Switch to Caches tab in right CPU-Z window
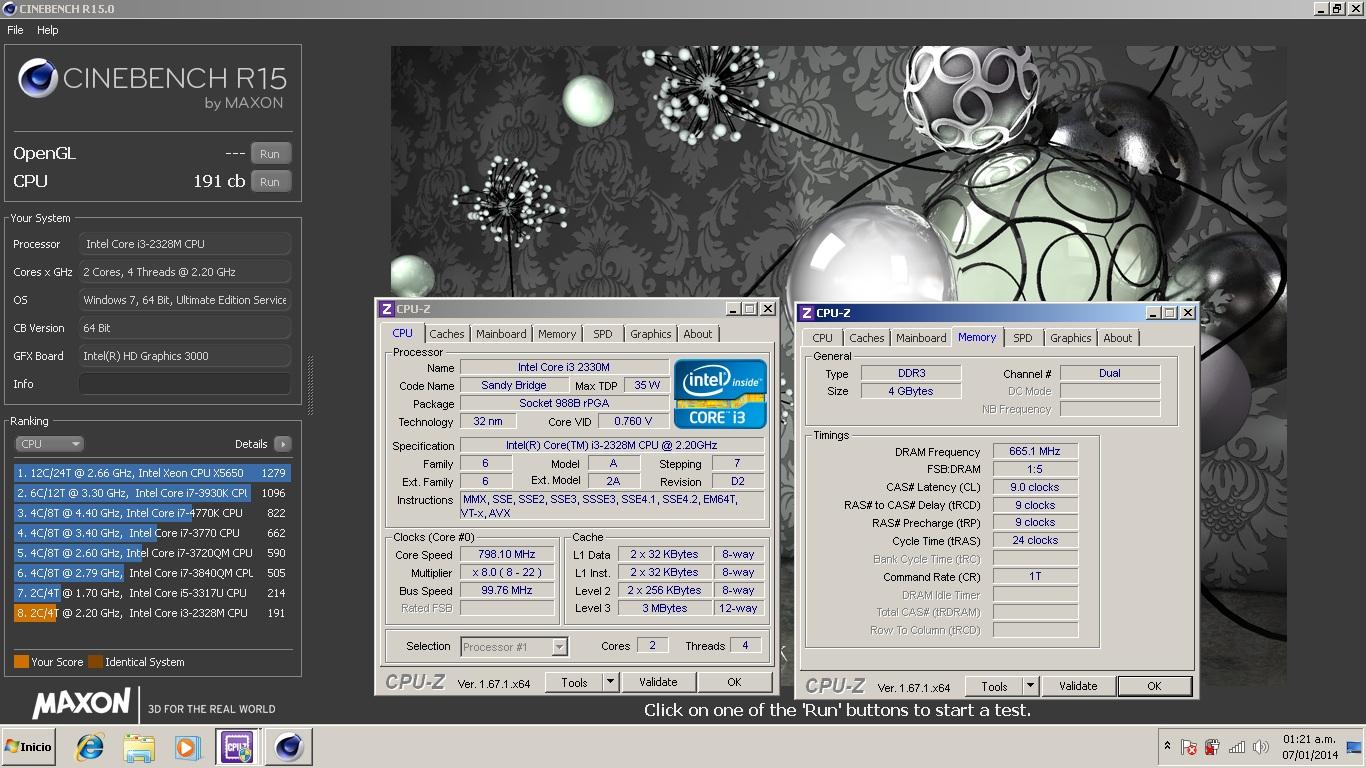 (x=867, y=338)
